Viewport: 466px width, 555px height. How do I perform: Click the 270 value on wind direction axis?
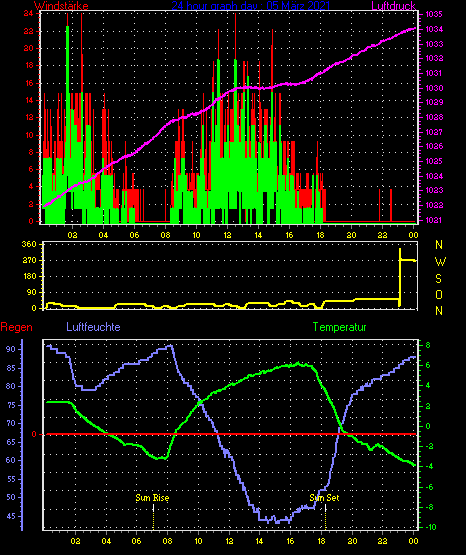pyautogui.click(x=29, y=260)
